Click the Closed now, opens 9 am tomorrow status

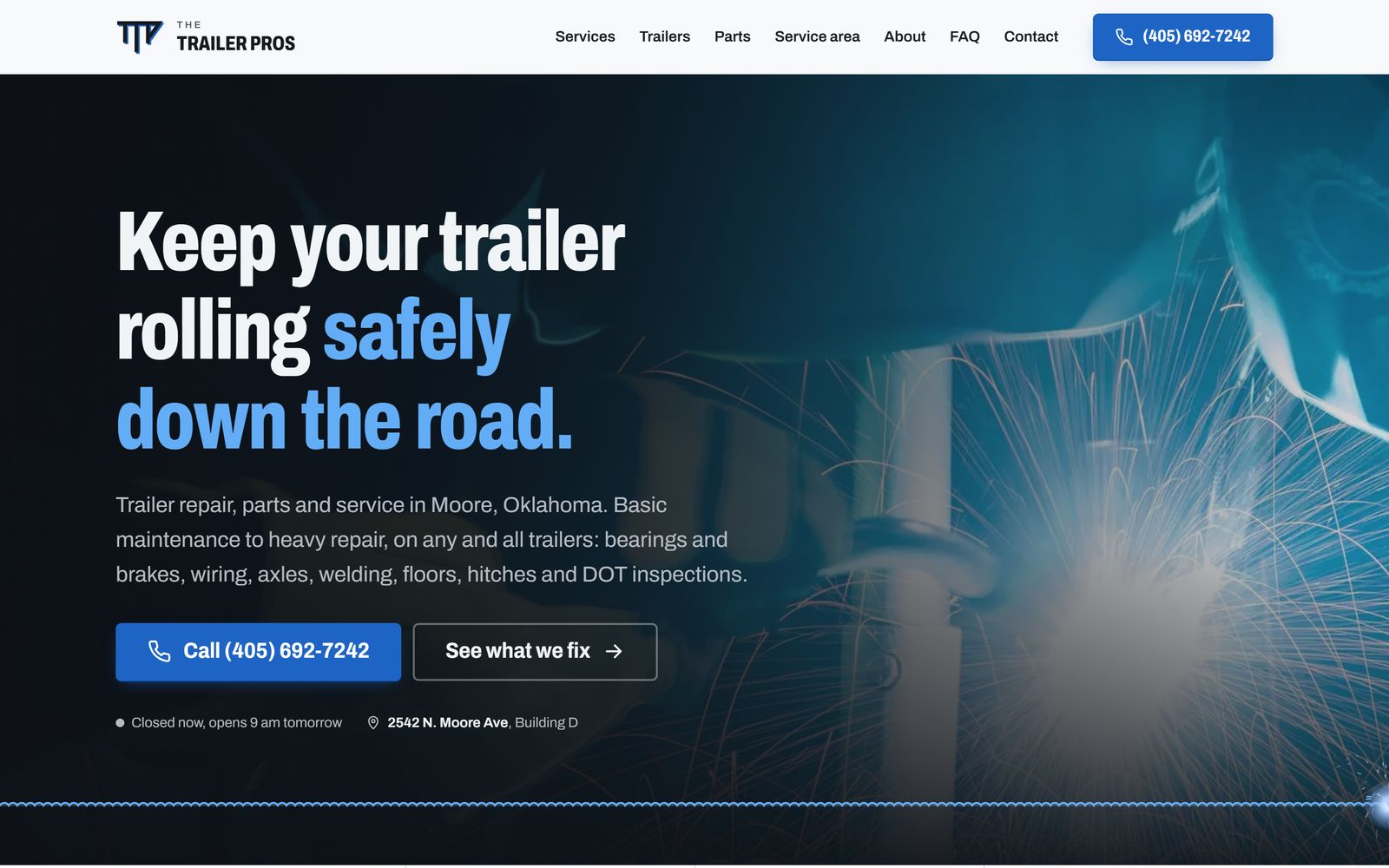click(229, 722)
